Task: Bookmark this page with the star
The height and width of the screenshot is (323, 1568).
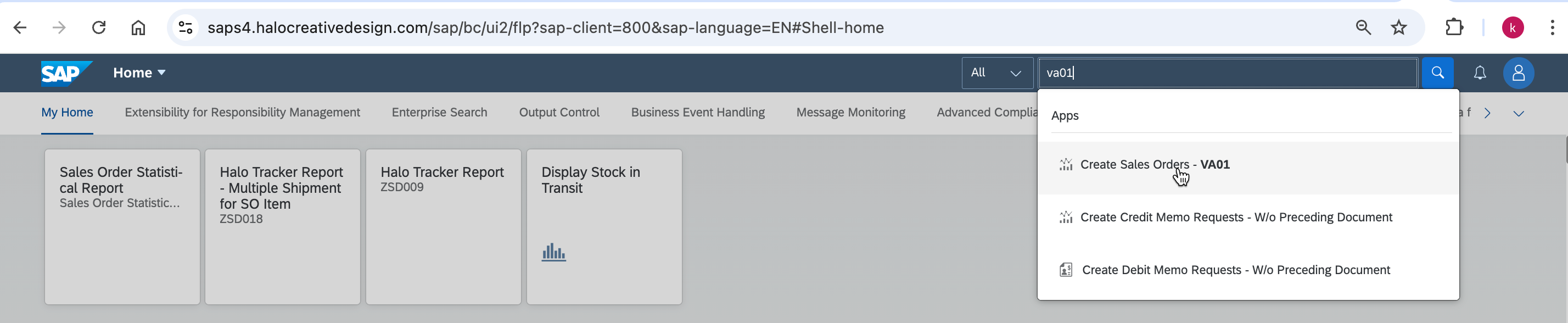Action: [1399, 27]
